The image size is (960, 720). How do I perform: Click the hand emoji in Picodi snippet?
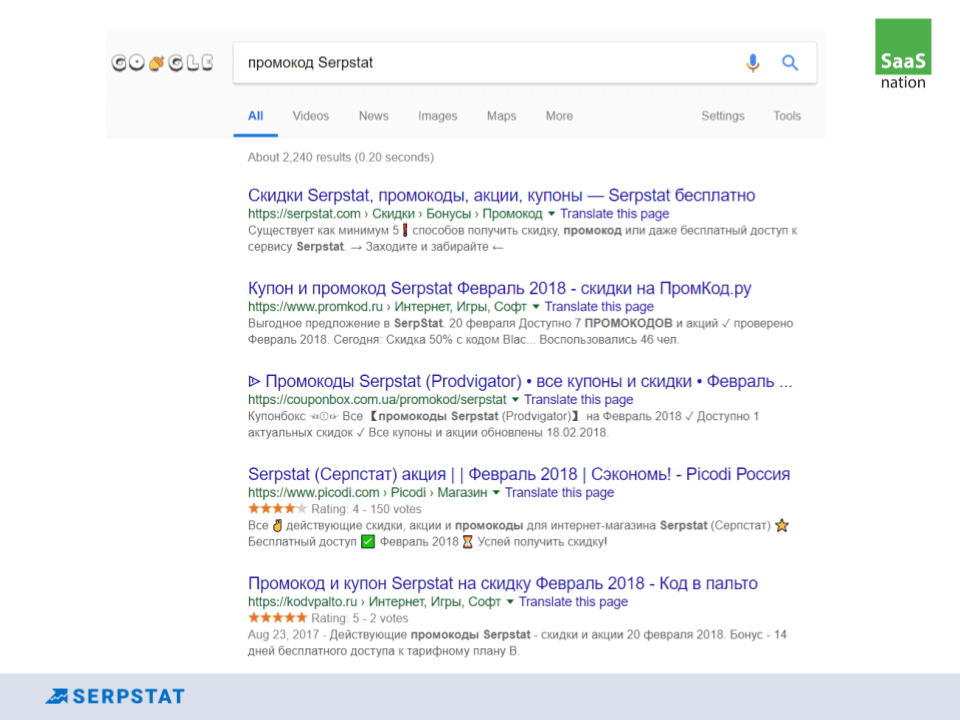tap(277, 525)
